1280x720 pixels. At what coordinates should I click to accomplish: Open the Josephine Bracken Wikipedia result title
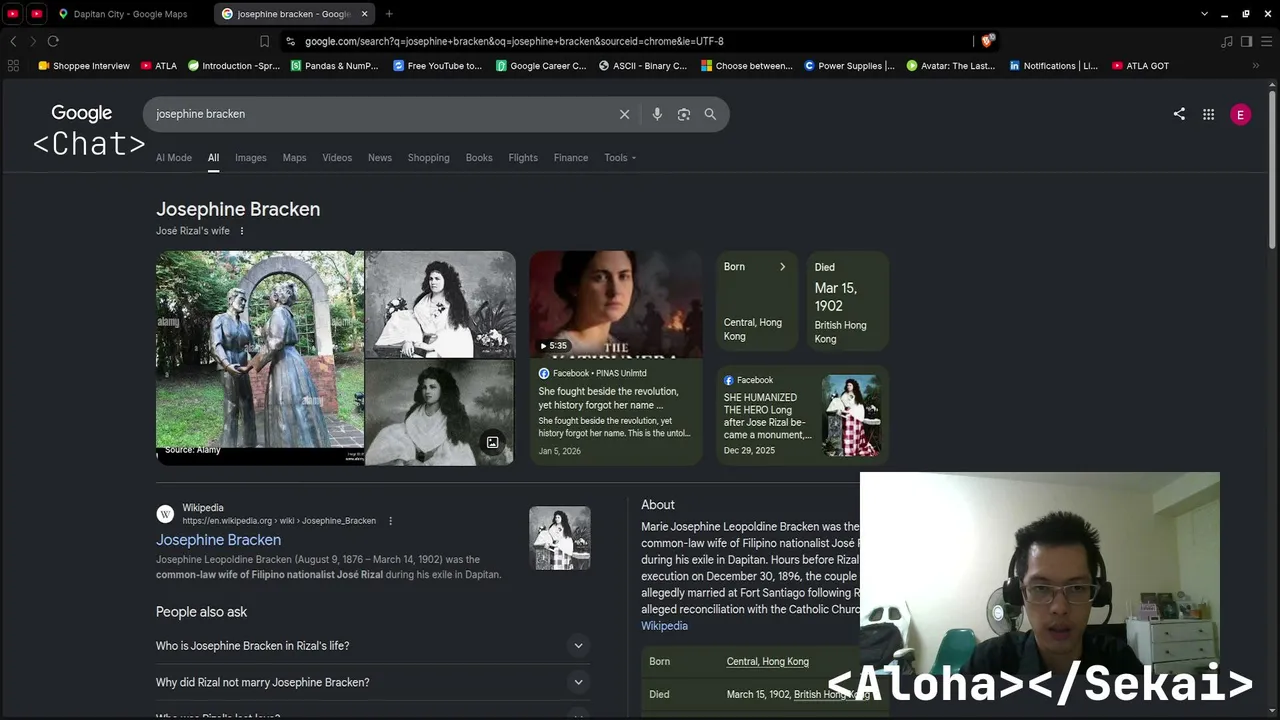click(218, 540)
